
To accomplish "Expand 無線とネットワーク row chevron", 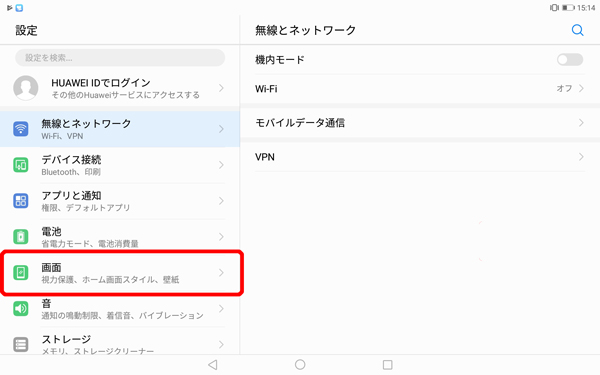I will pos(221,129).
